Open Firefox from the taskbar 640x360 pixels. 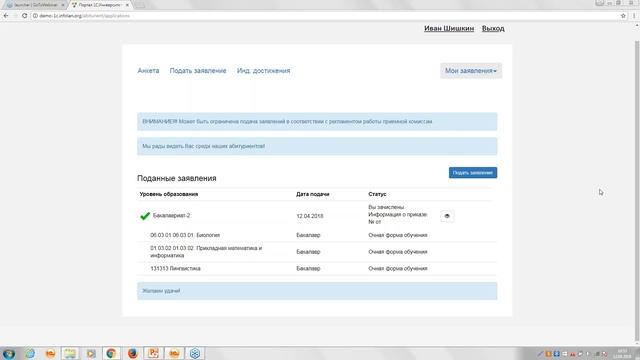pyautogui.click(x=132, y=353)
